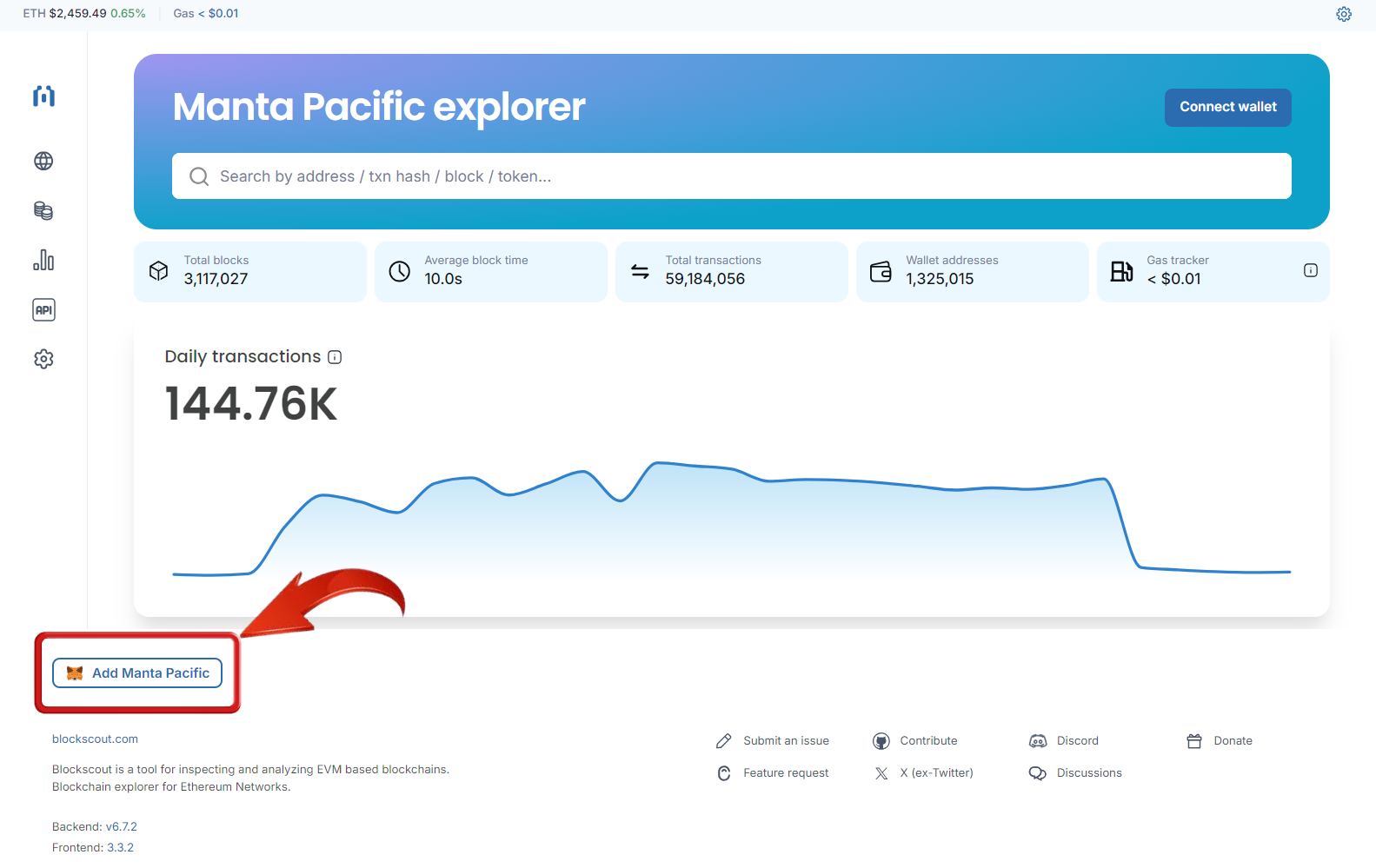
Task: Click the Daily transactions title text
Action: [243, 356]
